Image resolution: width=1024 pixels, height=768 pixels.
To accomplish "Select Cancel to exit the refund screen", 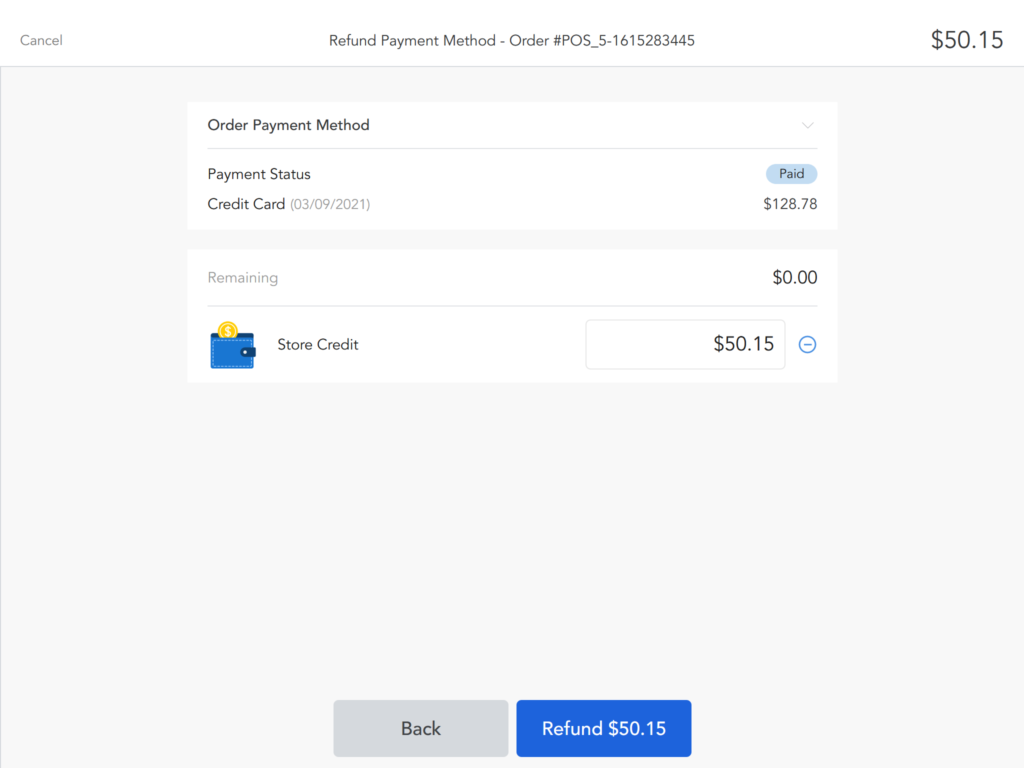I will (41, 40).
